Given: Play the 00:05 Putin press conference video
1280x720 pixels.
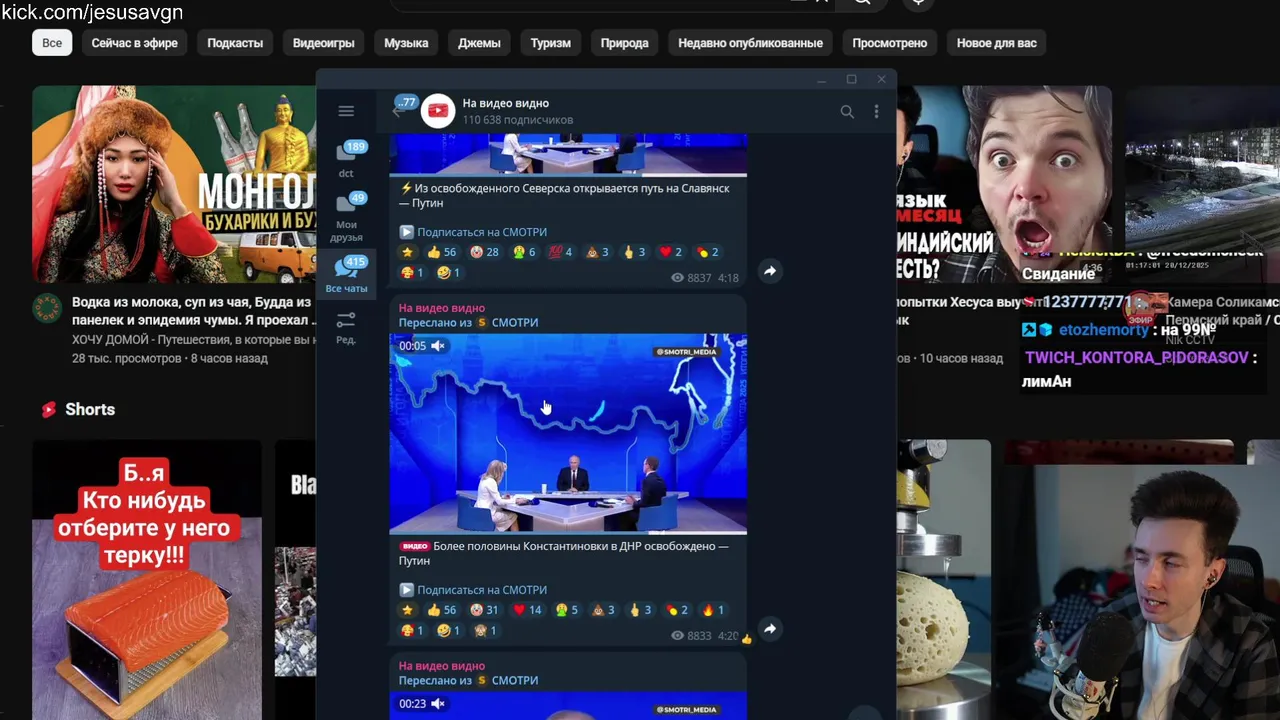Looking at the screenshot, I should tap(568, 433).
